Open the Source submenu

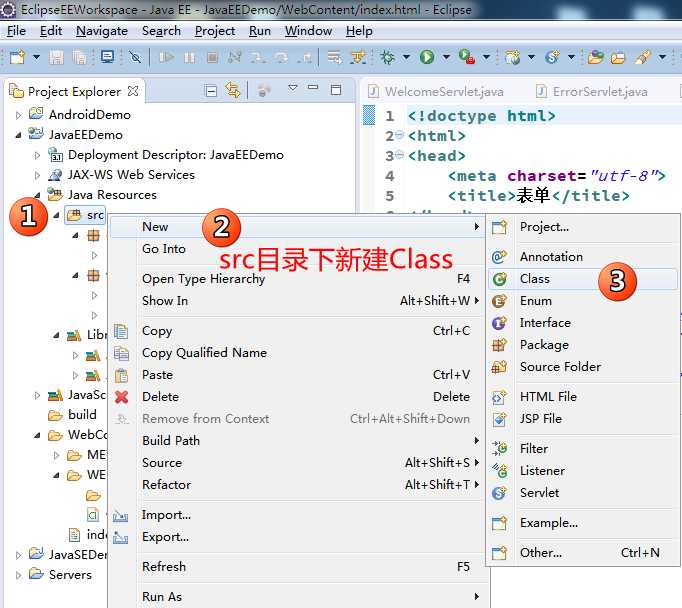click(x=296, y=463)
